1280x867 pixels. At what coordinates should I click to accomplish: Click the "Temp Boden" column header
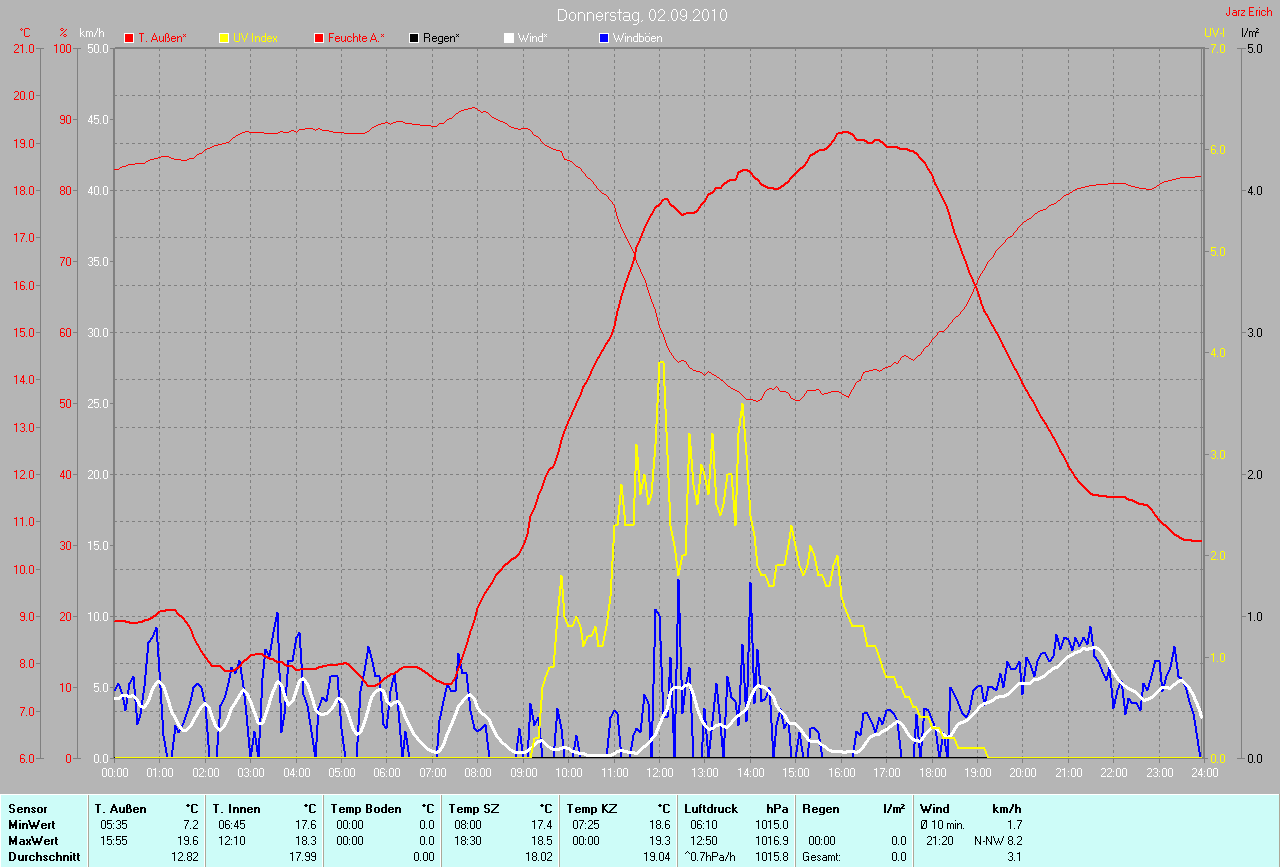pos(366,809)
